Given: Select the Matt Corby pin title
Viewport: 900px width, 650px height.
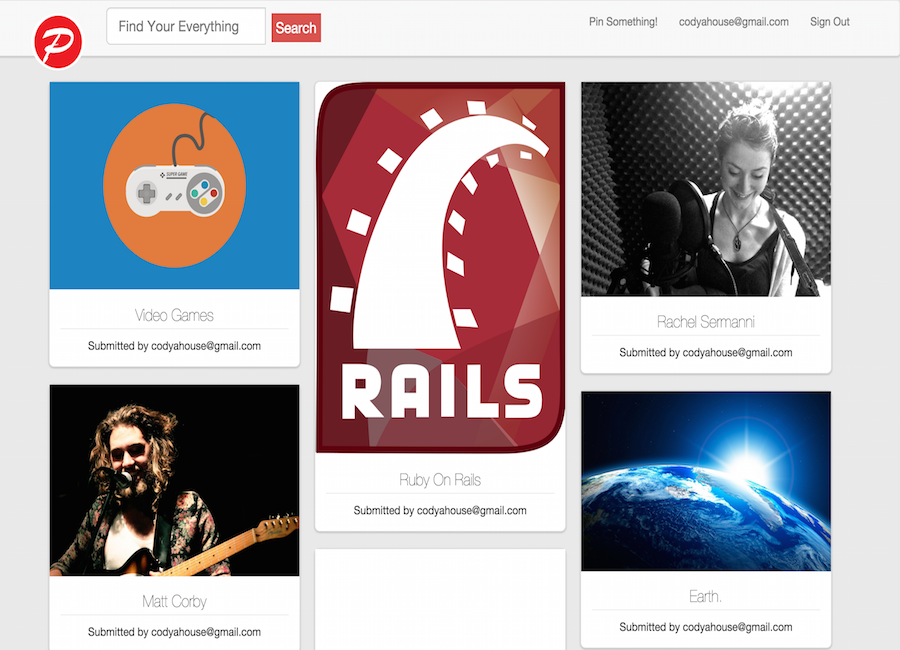Looking at the screenshot, I should (174, 602).
